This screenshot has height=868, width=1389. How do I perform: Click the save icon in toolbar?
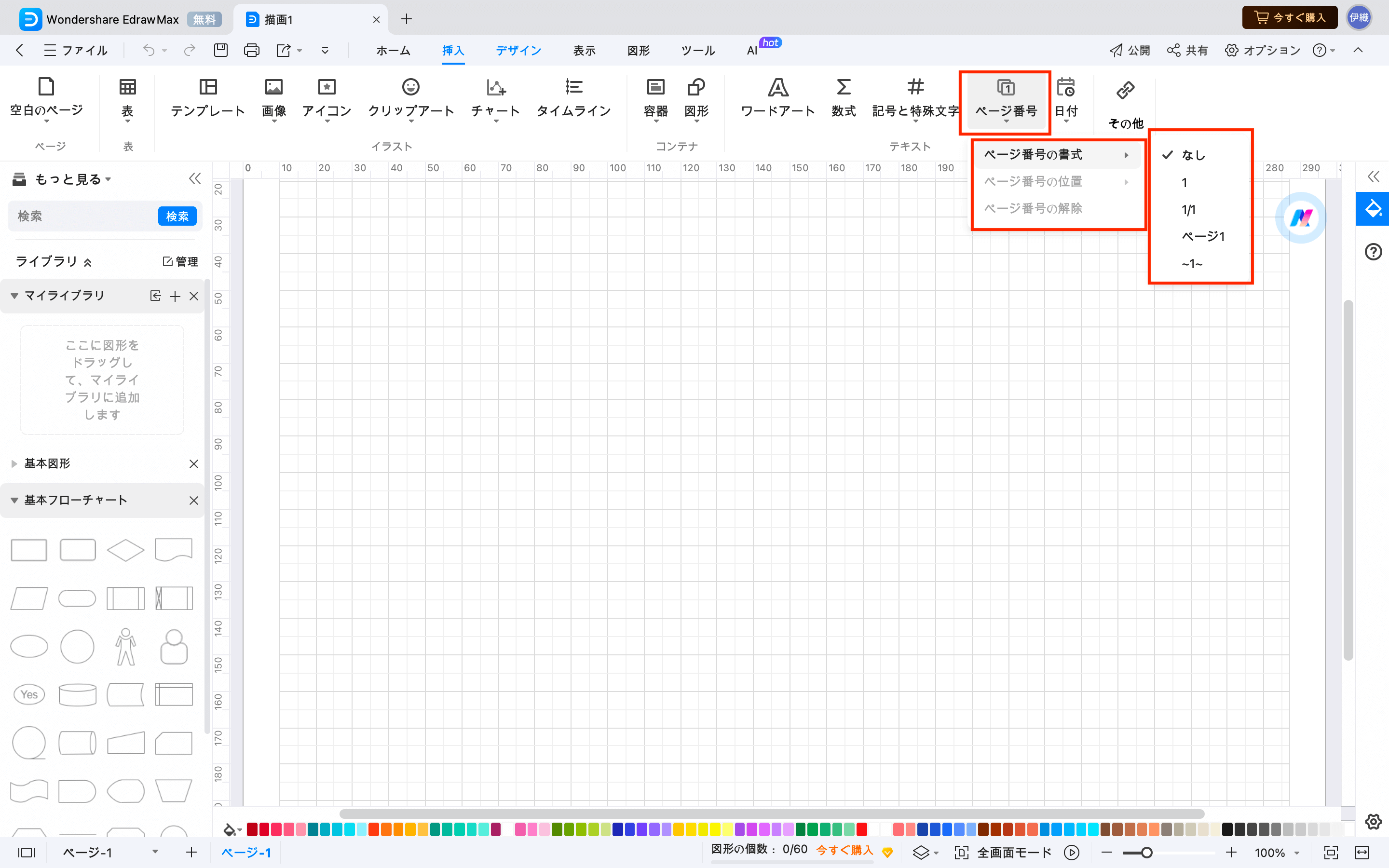click(x=221, y=51)
